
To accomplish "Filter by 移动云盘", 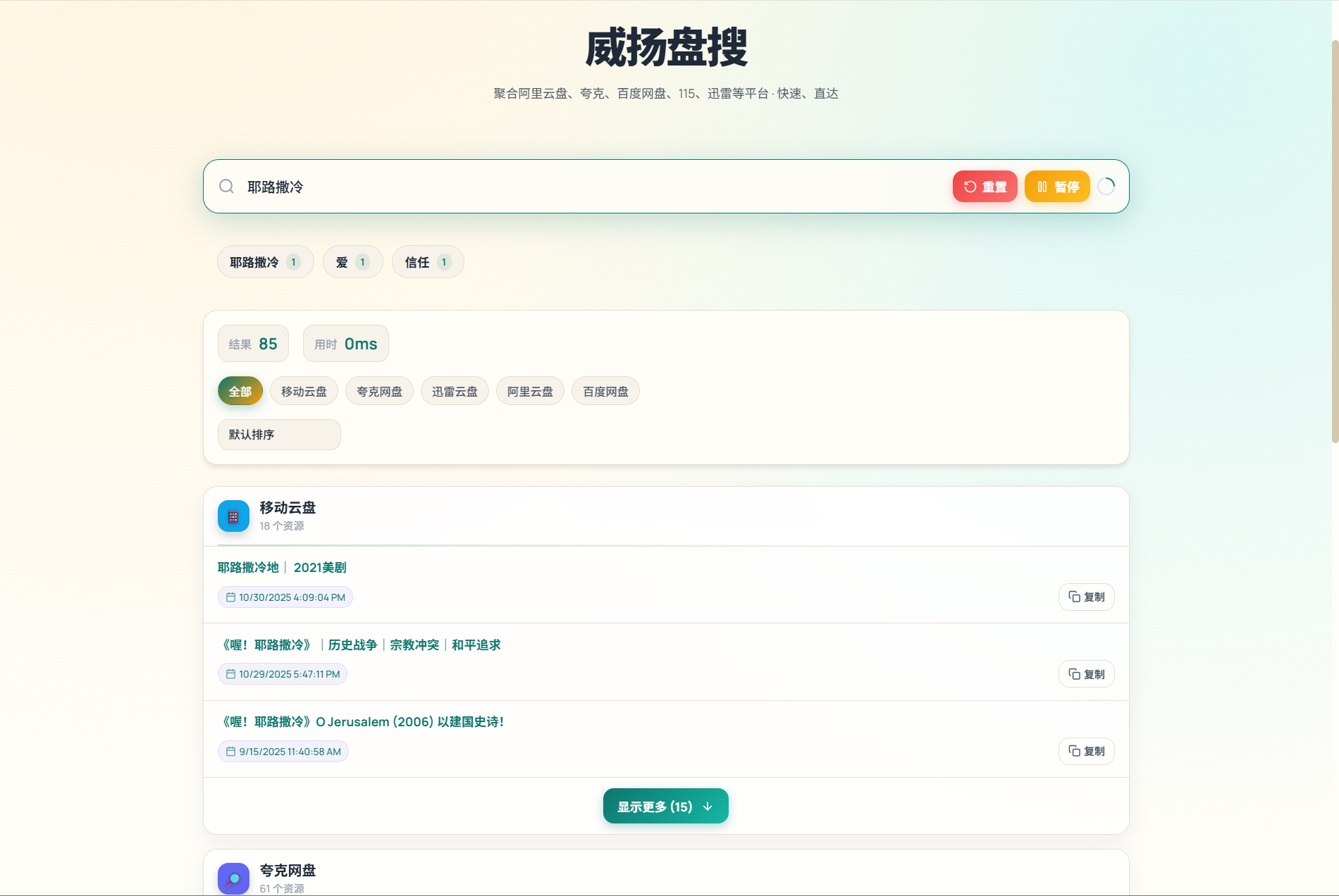I will pos(304,391).
